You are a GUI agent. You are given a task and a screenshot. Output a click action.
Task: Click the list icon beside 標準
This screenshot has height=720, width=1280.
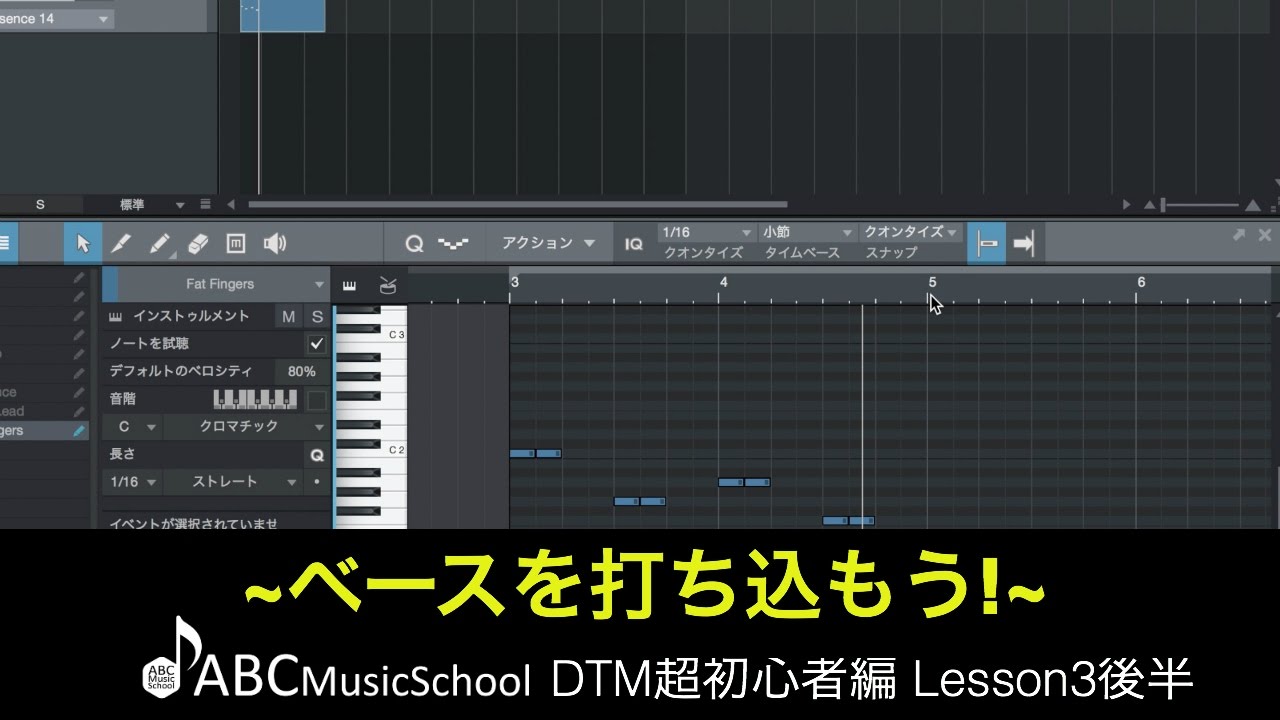[206, 204]
